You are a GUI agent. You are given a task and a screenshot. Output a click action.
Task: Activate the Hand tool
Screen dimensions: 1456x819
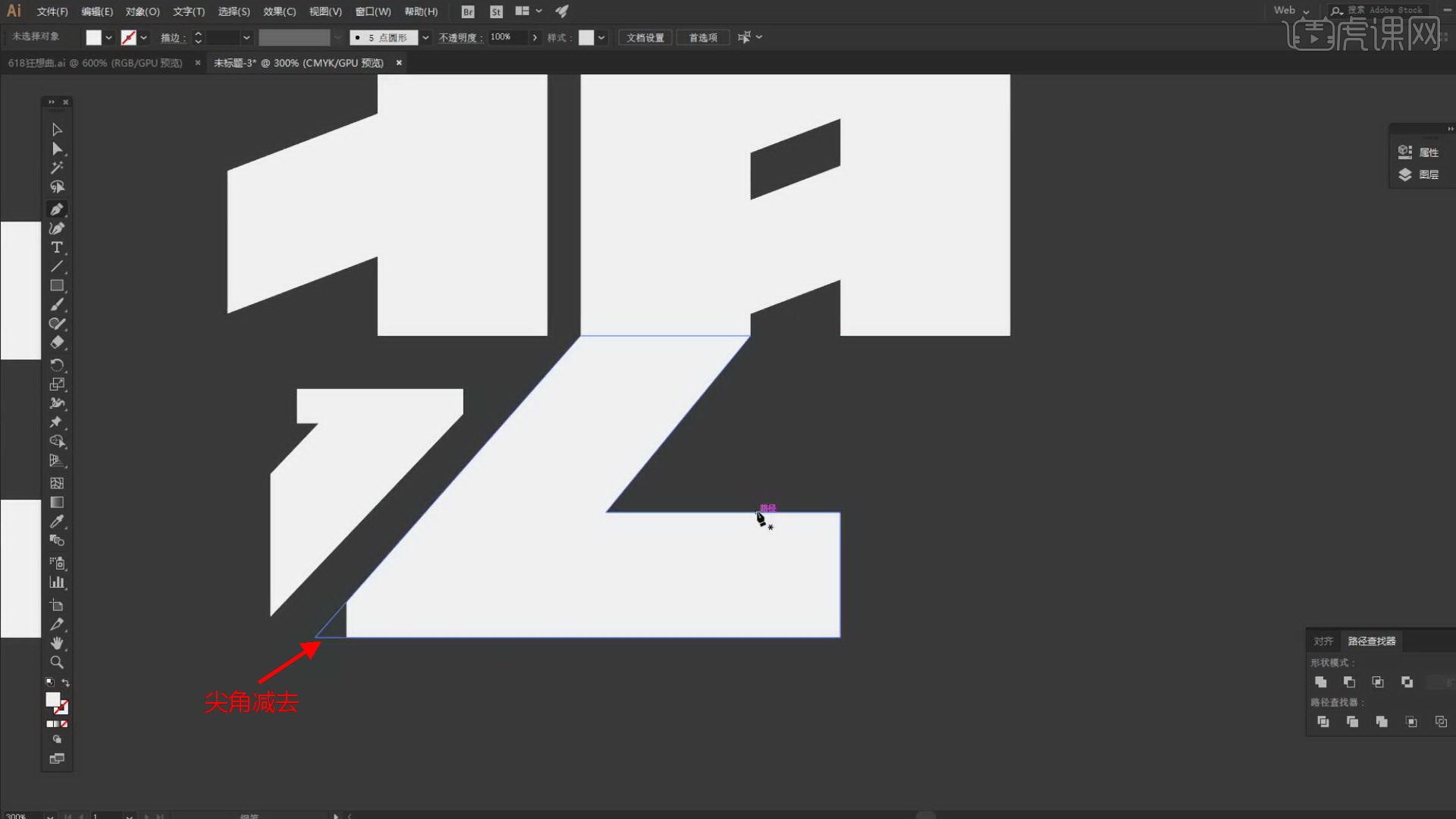click(x=57, y=643)
